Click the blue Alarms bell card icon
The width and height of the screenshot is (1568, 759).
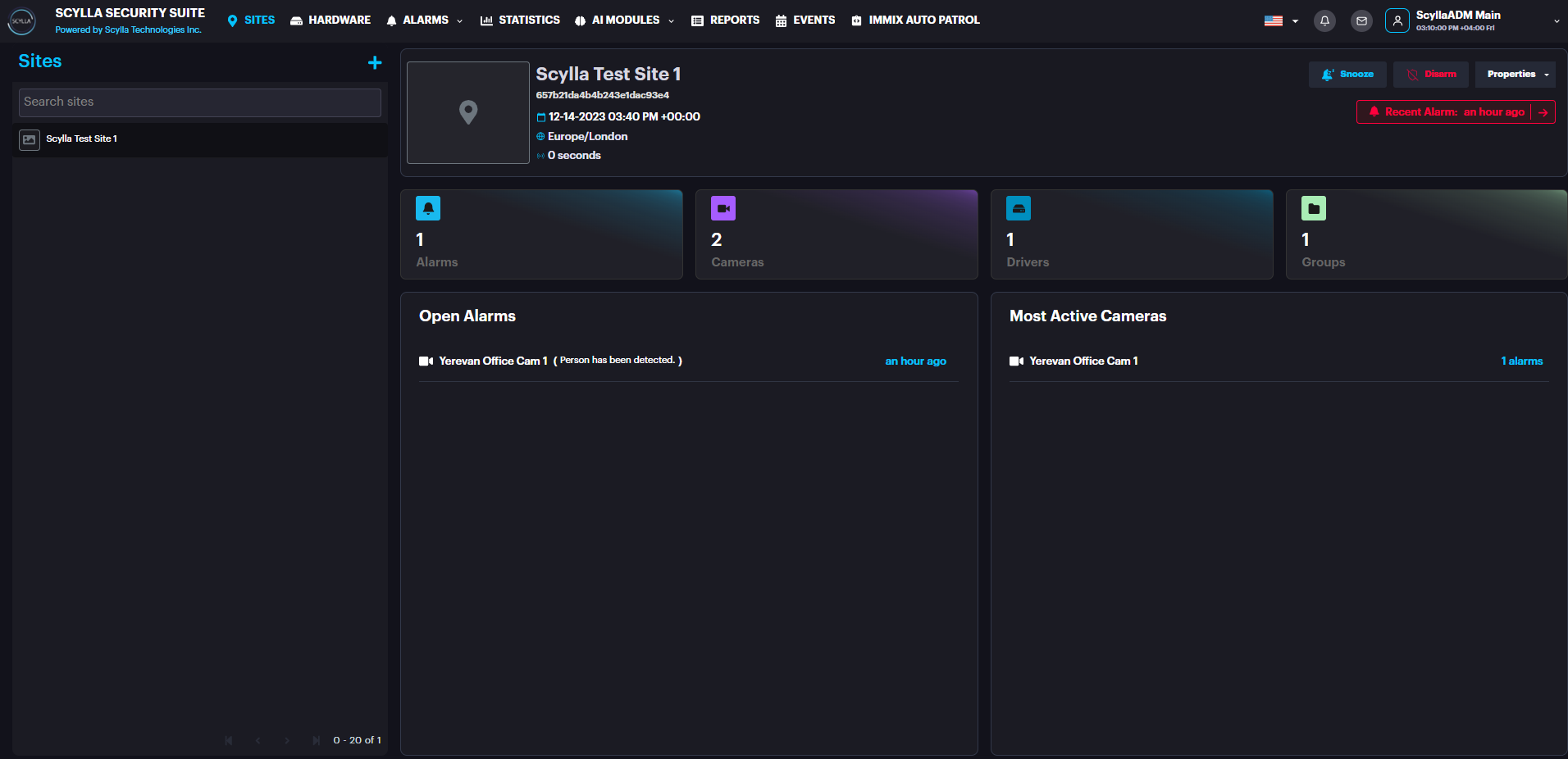coord(428,209)
